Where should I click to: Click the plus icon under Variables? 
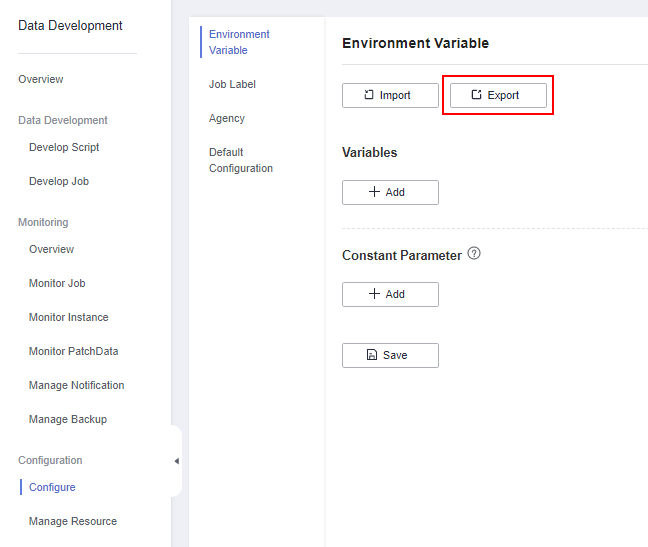click(x=374, y=192)
